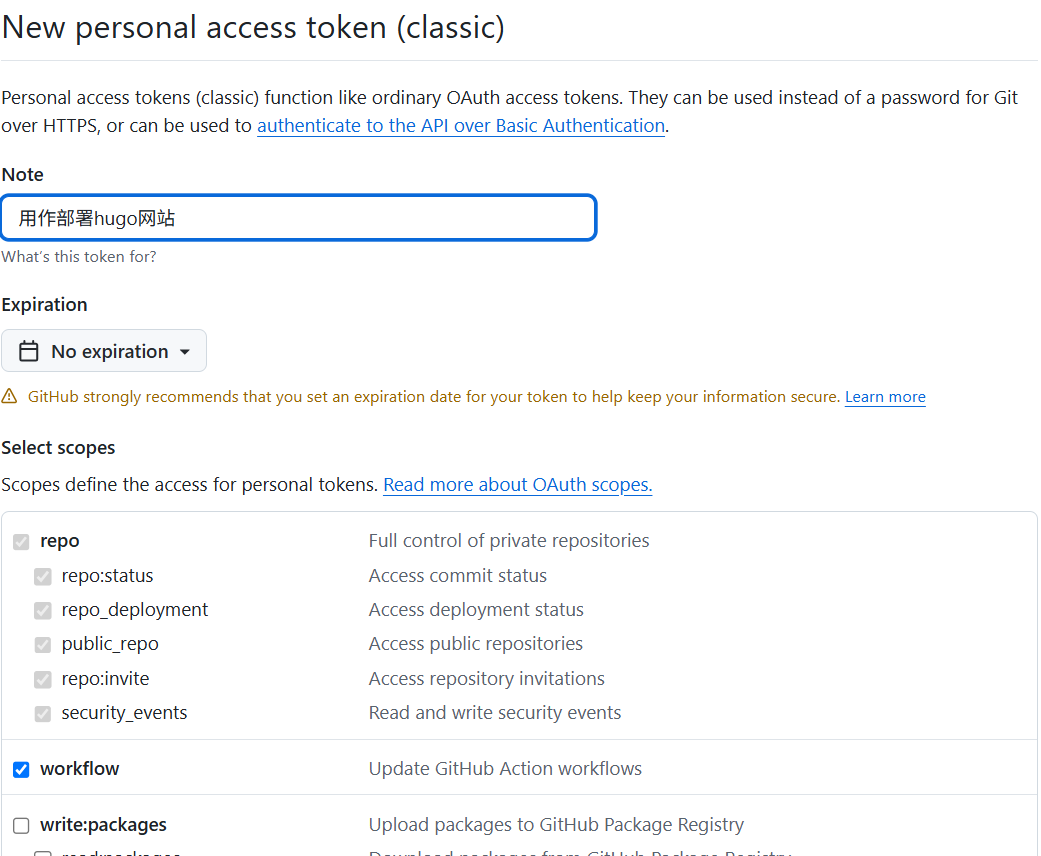Click the write:packages scope label
The width and height of the screenshot is (1041, 856).
click(x=103, y=825)
